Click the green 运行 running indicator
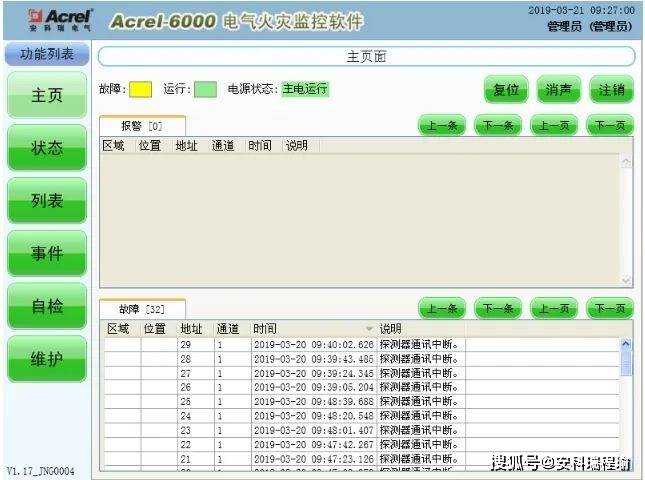645x480 pixels. (x=205, y=89)
